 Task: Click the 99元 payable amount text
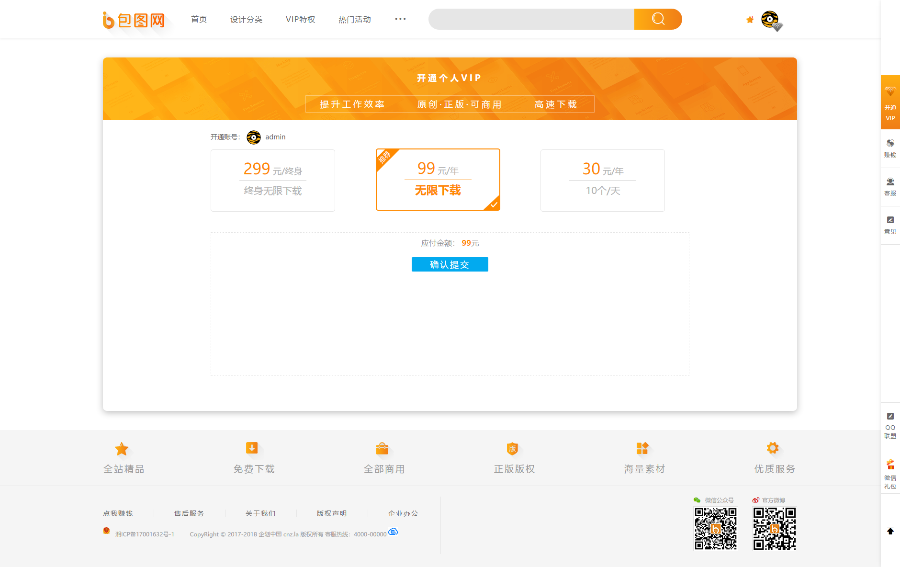coord(470,243)
